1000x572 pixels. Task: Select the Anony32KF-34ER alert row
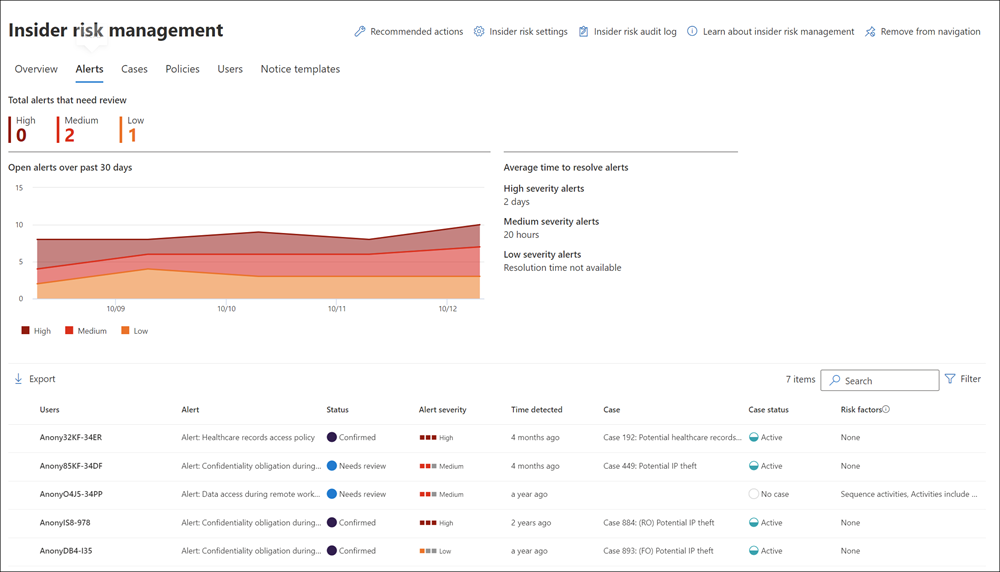[x=497, y=437]
